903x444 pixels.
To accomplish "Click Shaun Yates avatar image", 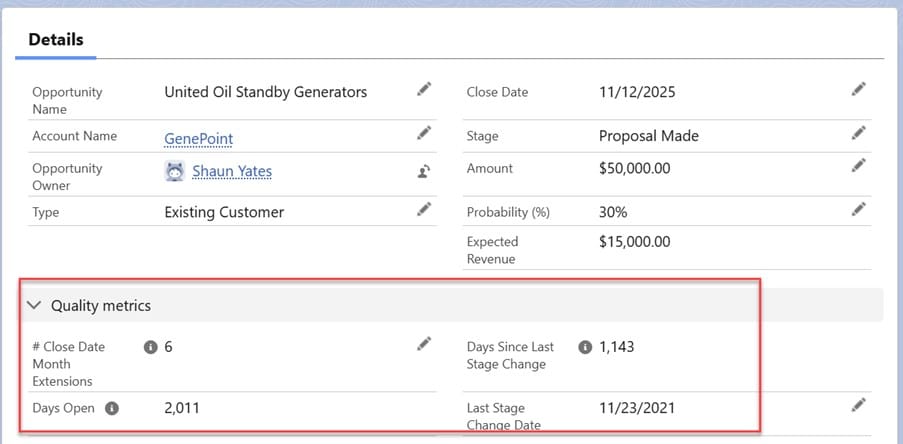I will pyautogui.click(x=175, y=171).
